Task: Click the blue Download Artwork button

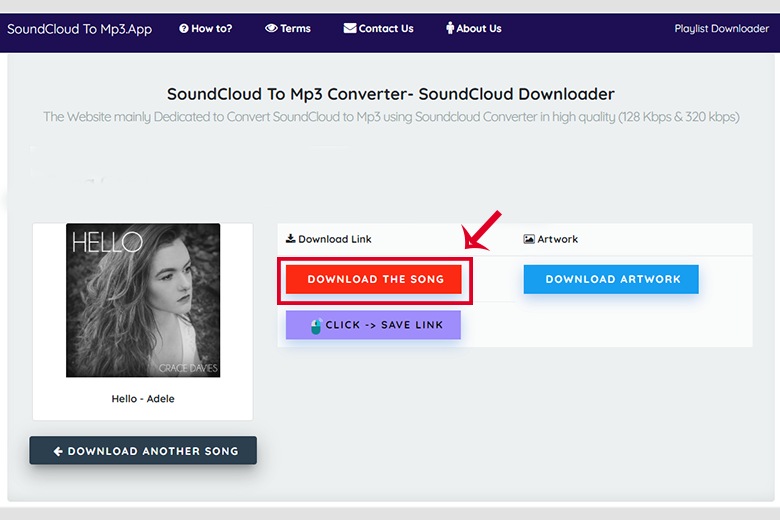Action: click(611, 279)
